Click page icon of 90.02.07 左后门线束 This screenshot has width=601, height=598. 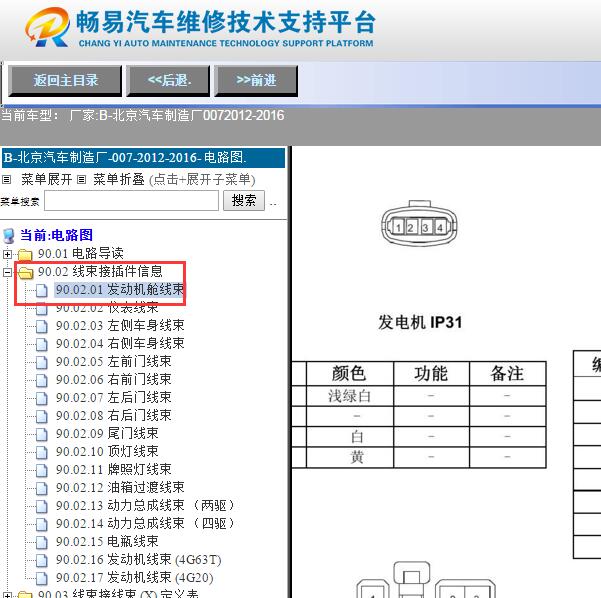42,399
